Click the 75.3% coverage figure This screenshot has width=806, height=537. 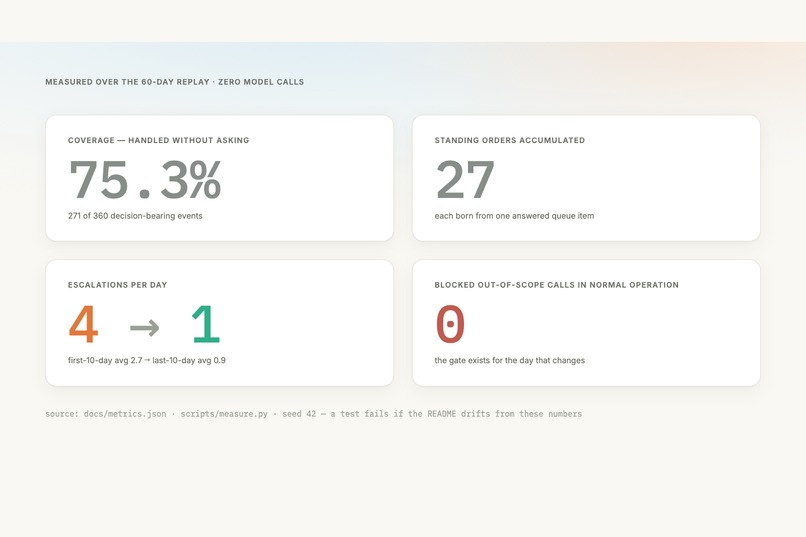coord(145,179)
